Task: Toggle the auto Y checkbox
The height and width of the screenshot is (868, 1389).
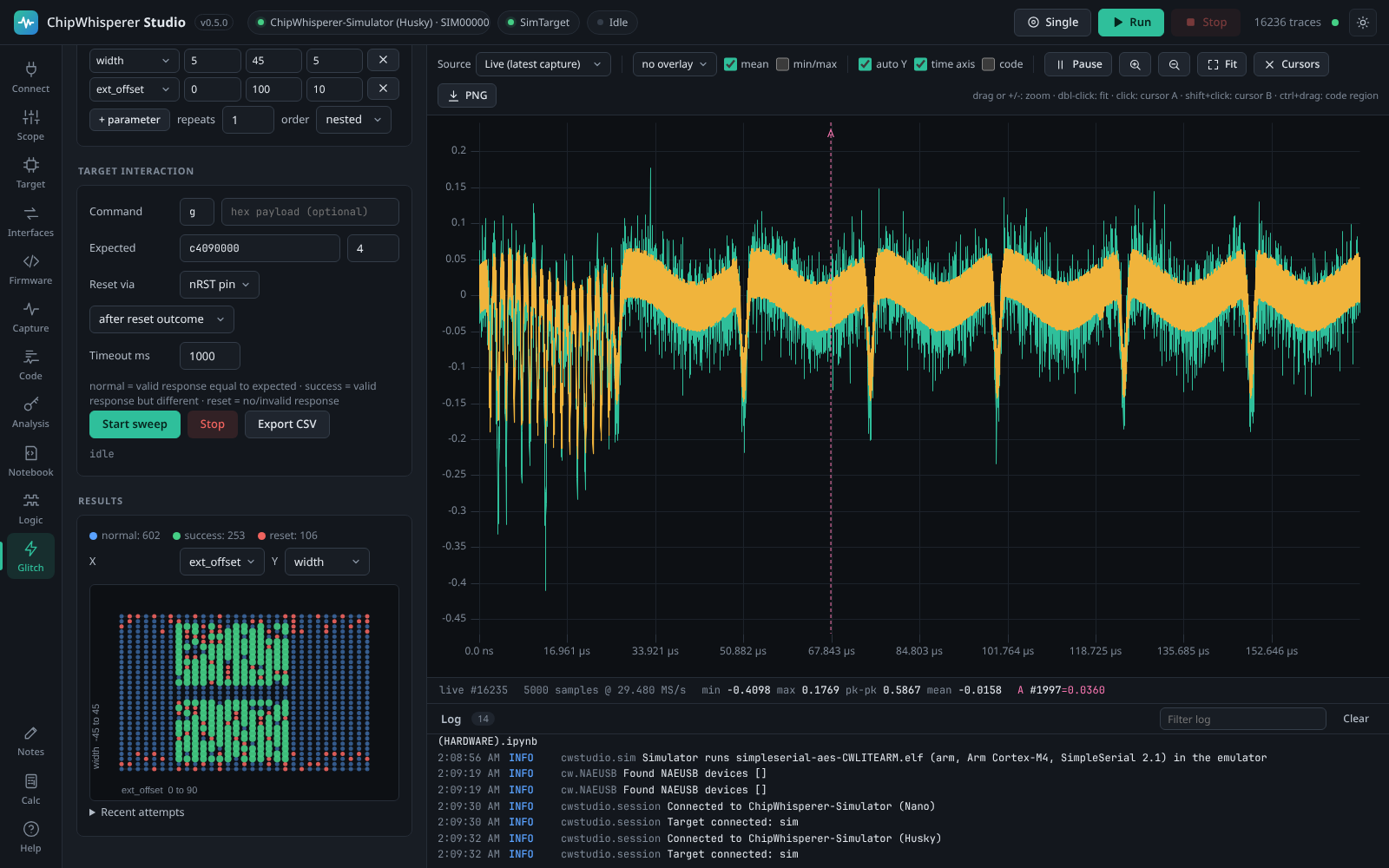Action: 865,64
